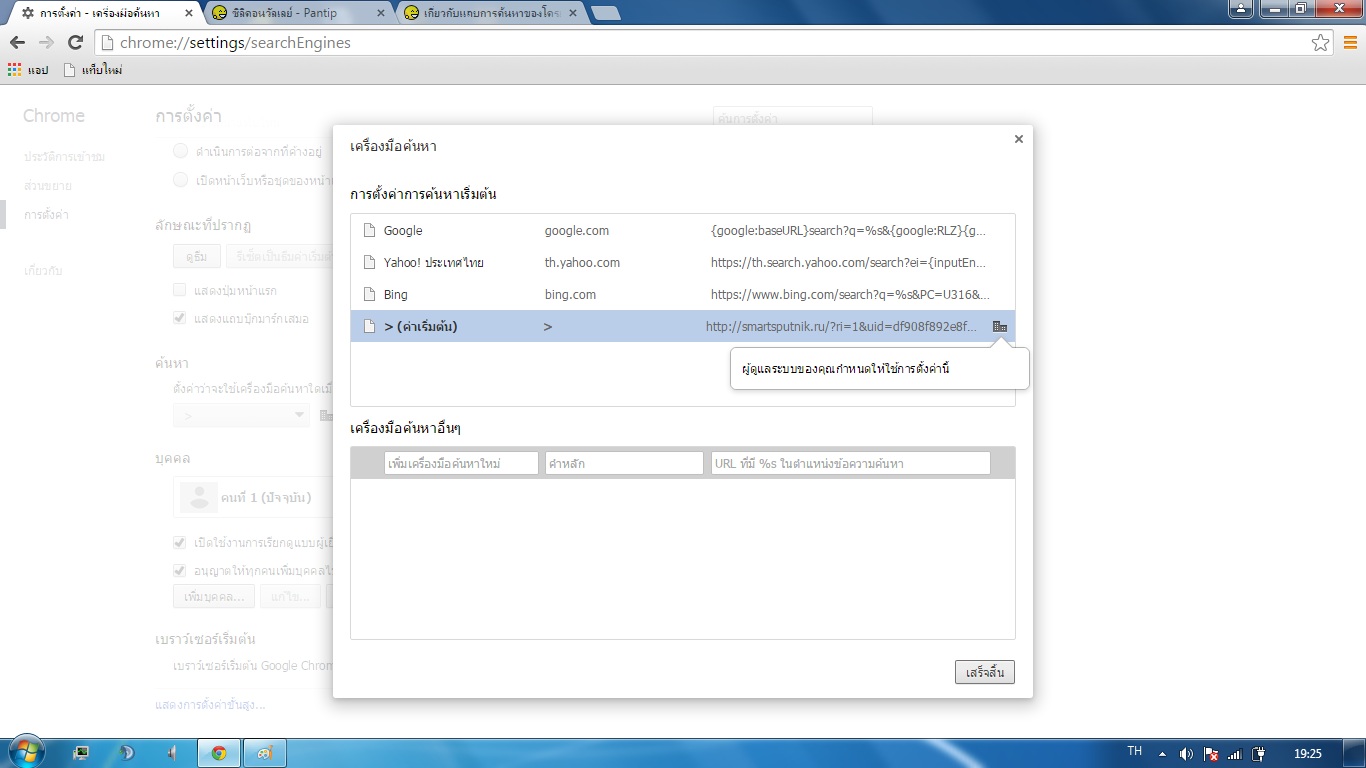
Task: Close the Pantip tab
Action: point(381,13)
